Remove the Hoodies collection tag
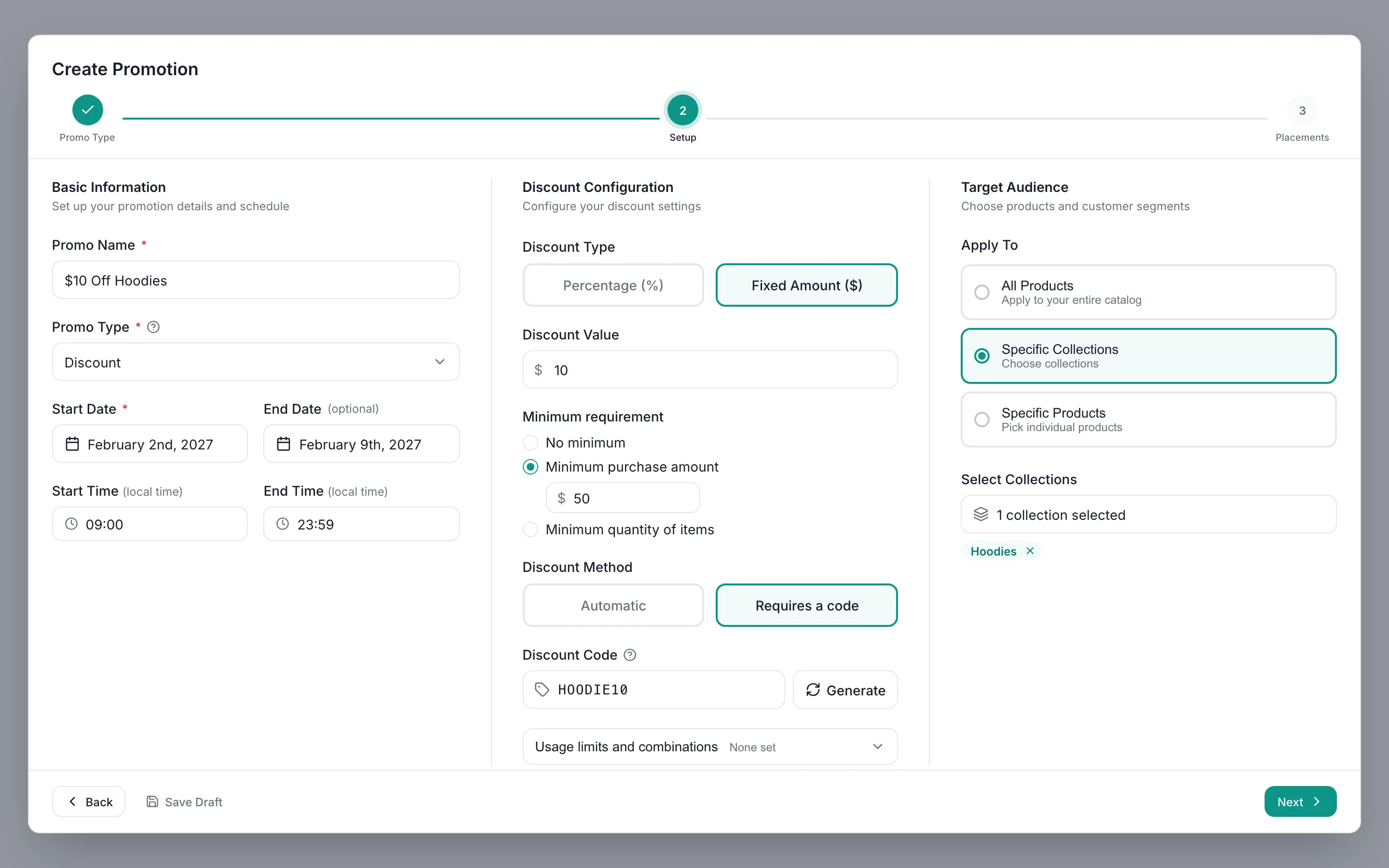This screenshot has height=868, width=1389. [x=1030, y=551]
